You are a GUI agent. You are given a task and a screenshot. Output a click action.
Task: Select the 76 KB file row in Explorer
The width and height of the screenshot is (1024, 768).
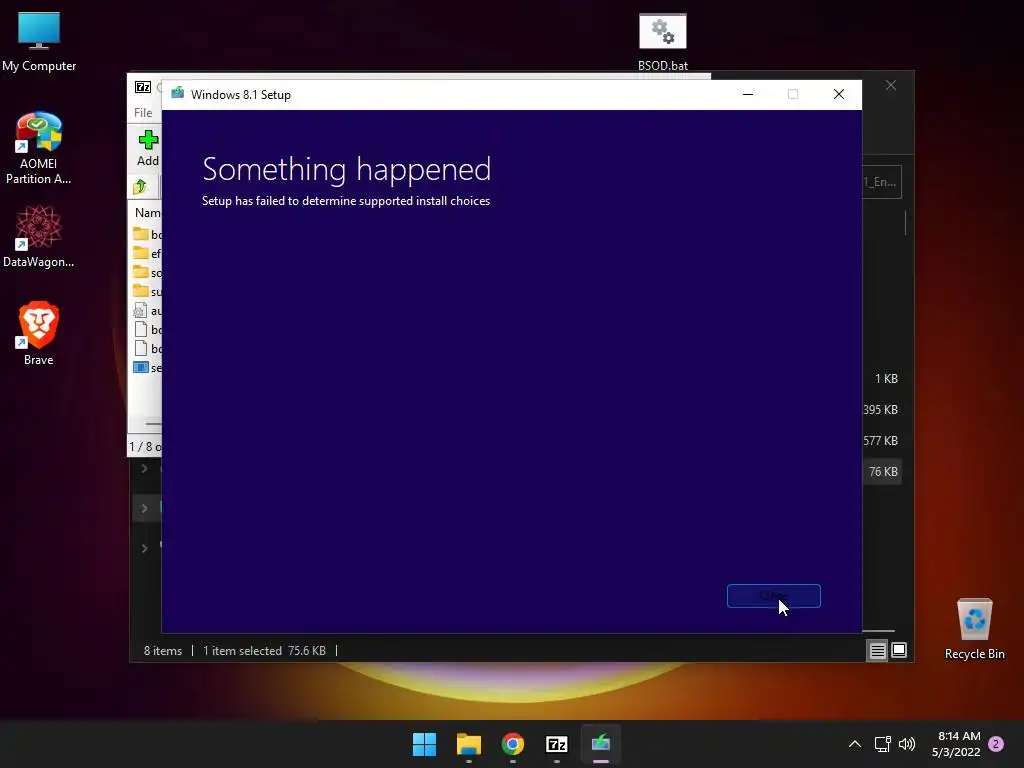[883, 472]
